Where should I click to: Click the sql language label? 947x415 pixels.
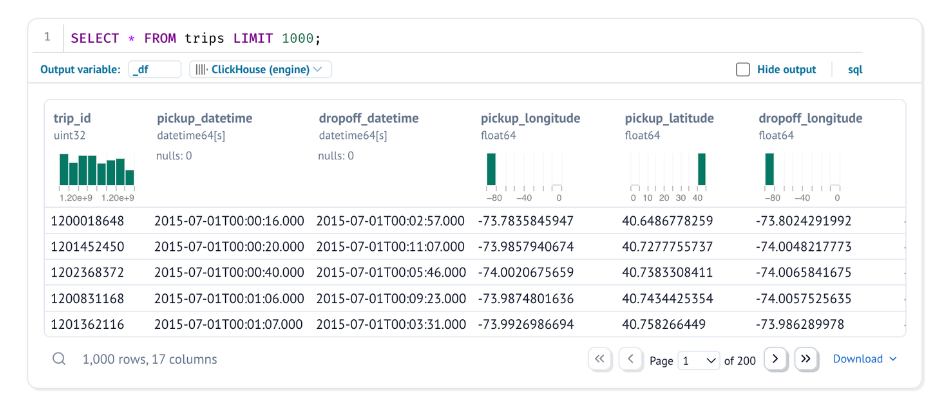tap(855, 70)
